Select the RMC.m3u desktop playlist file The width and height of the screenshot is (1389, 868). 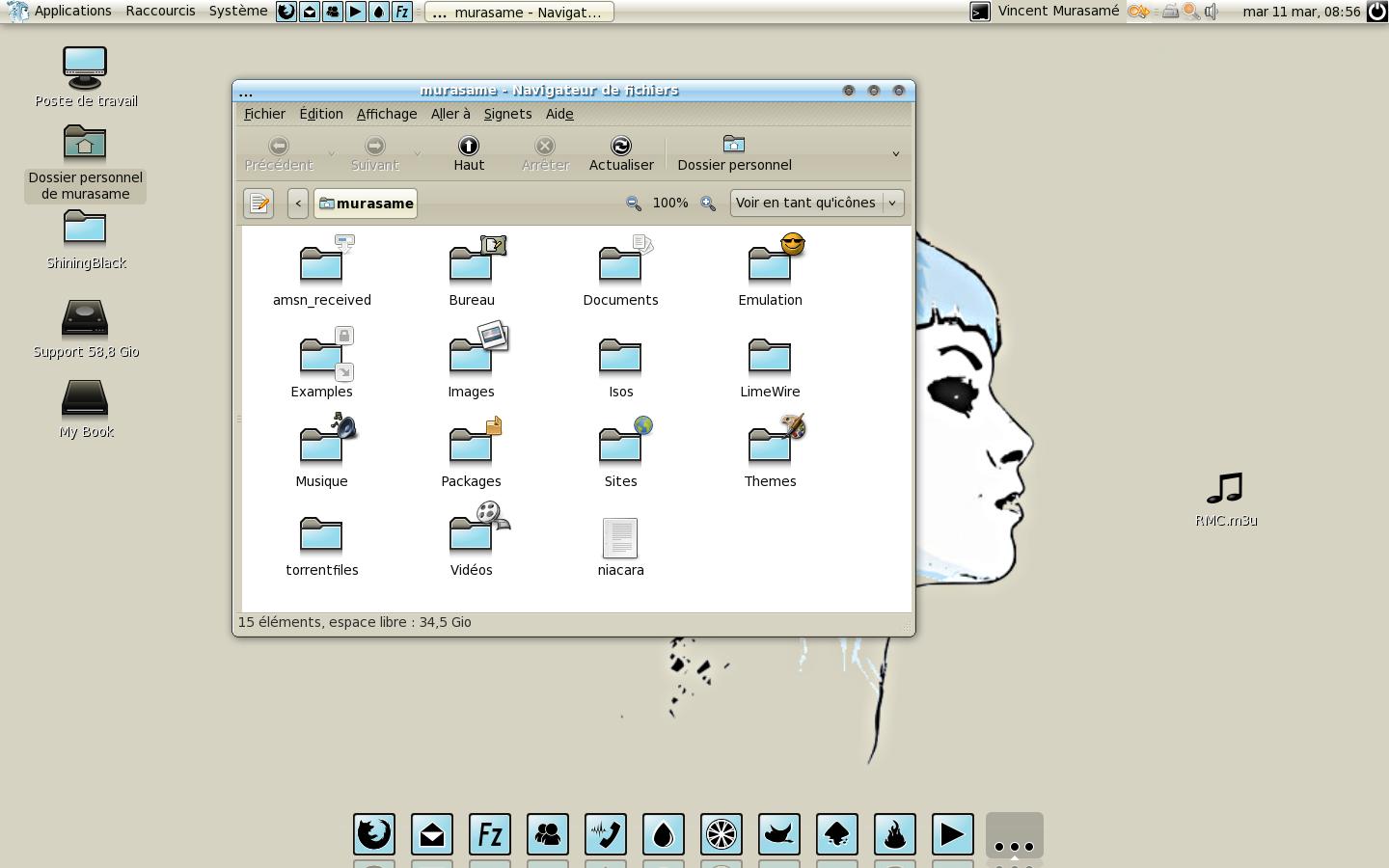pos(1226,500)
